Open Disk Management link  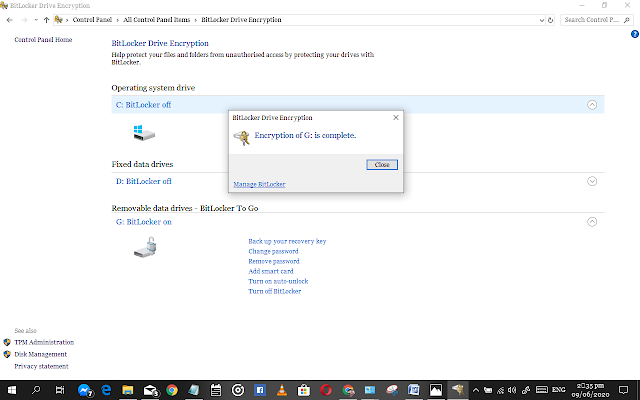pyautogui.click(x=40, y=354)
